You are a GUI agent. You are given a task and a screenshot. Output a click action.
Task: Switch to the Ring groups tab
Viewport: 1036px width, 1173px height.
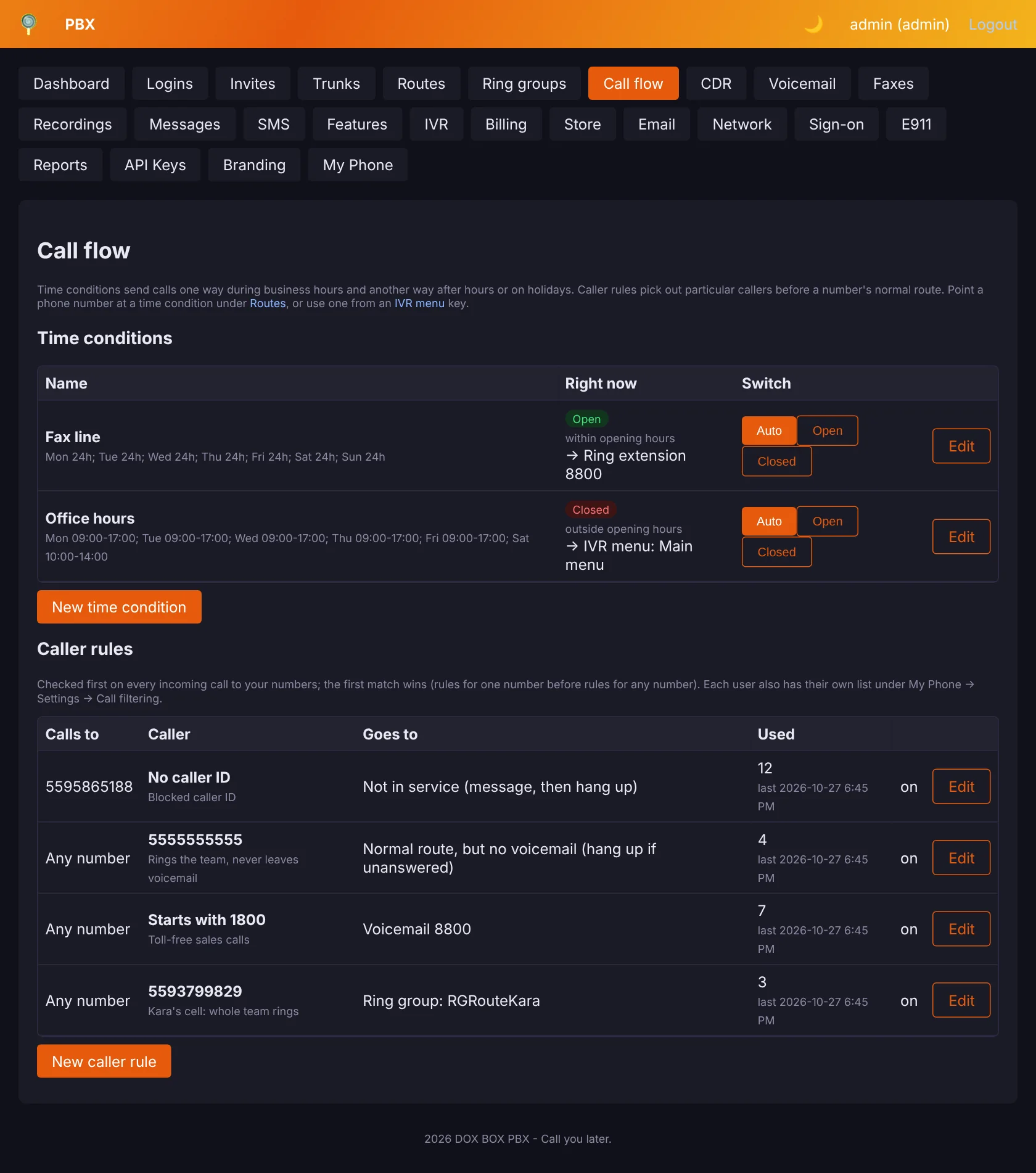coord(524,83)
